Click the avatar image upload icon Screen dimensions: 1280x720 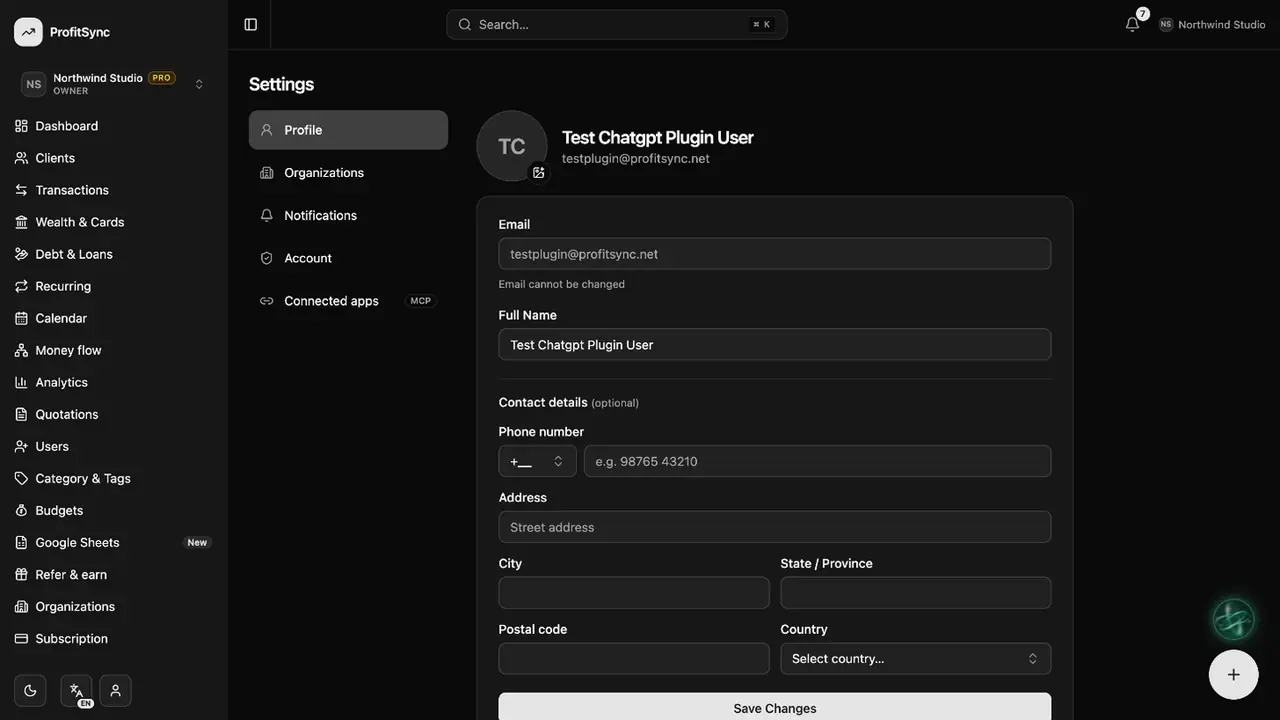[538, 172]
